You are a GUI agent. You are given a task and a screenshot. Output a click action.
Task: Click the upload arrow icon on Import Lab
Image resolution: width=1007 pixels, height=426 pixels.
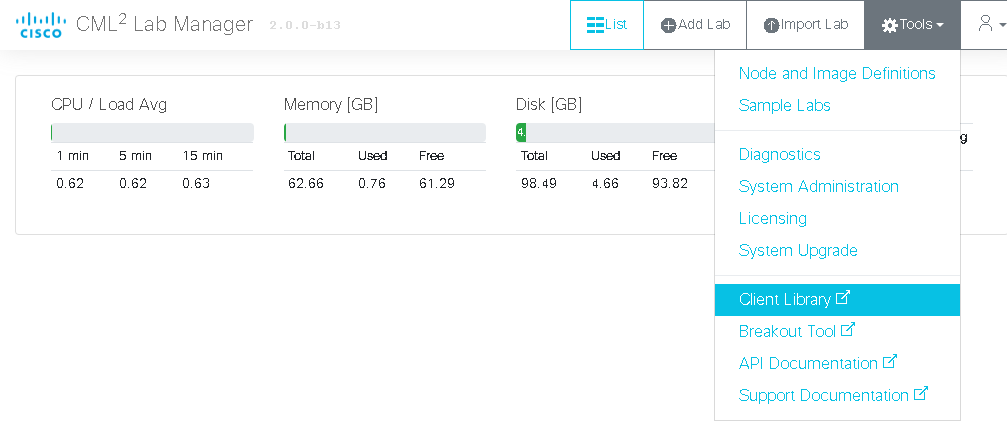point(771,26)
